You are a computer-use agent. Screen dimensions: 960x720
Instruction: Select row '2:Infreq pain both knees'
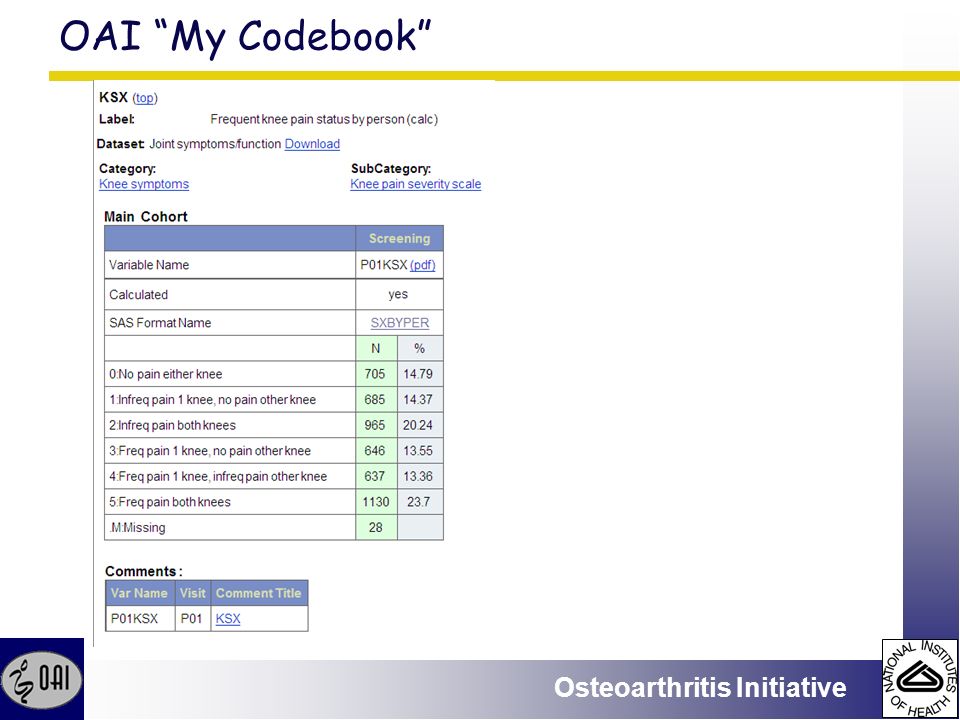[274, 426]
